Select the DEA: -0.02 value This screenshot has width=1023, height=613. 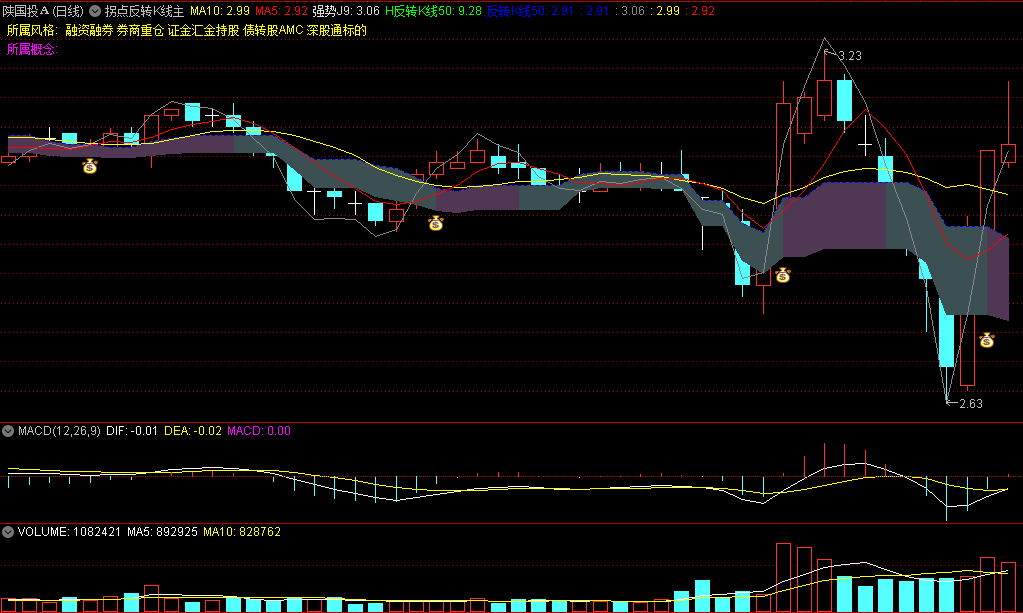click(193, 431)
